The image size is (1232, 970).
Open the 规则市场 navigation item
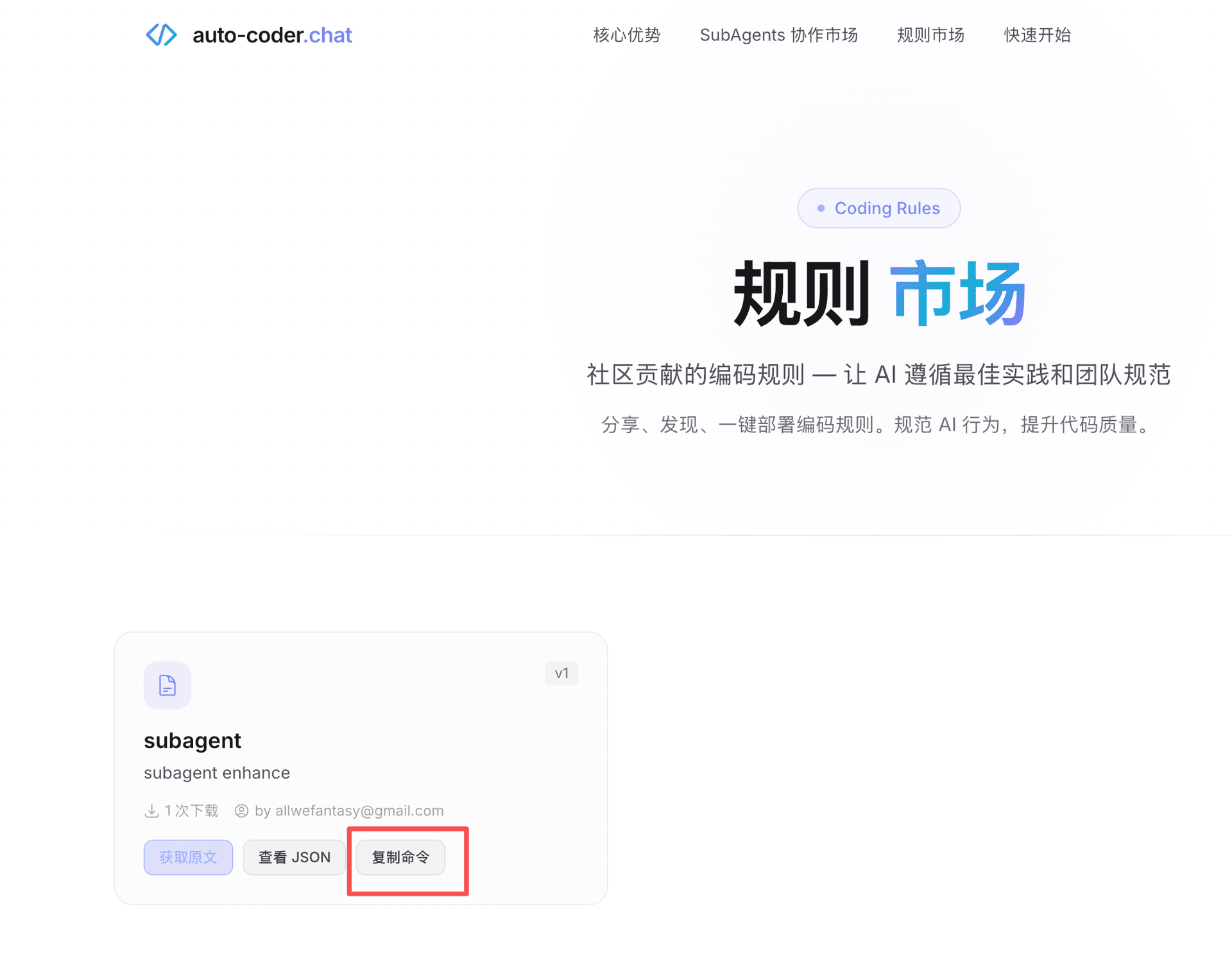click(x=930, y=35)
